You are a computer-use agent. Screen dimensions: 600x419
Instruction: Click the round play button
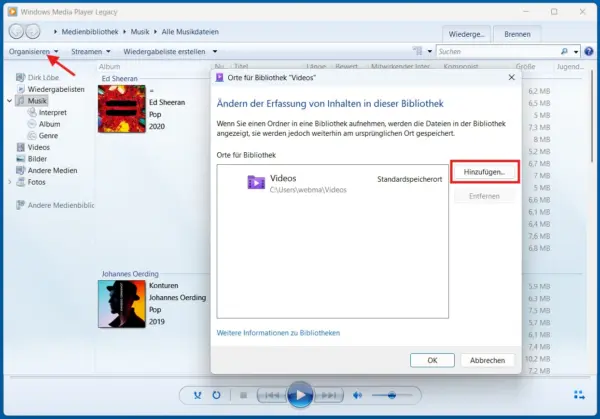click(300, 395)
